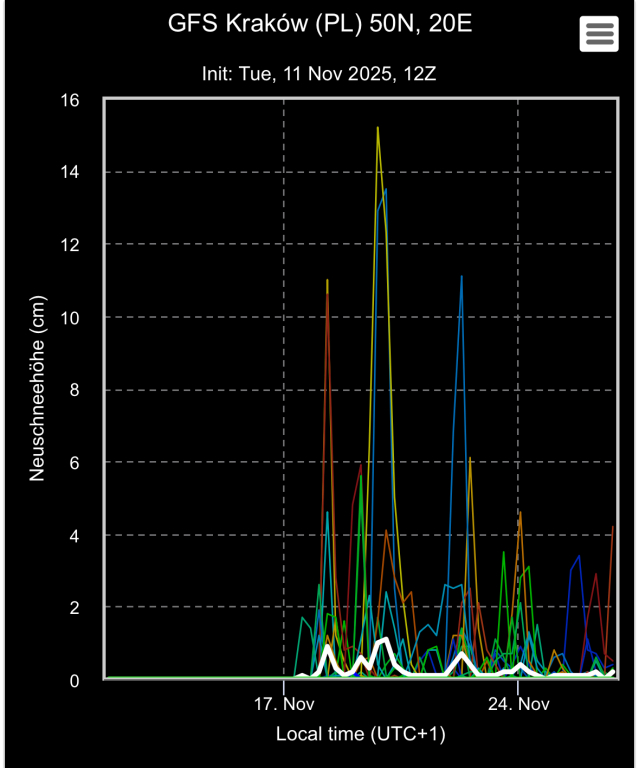The height and width of the screenshot is (768, 639).
Task: Click the 10 label on the y-axis
Action: 70,317
